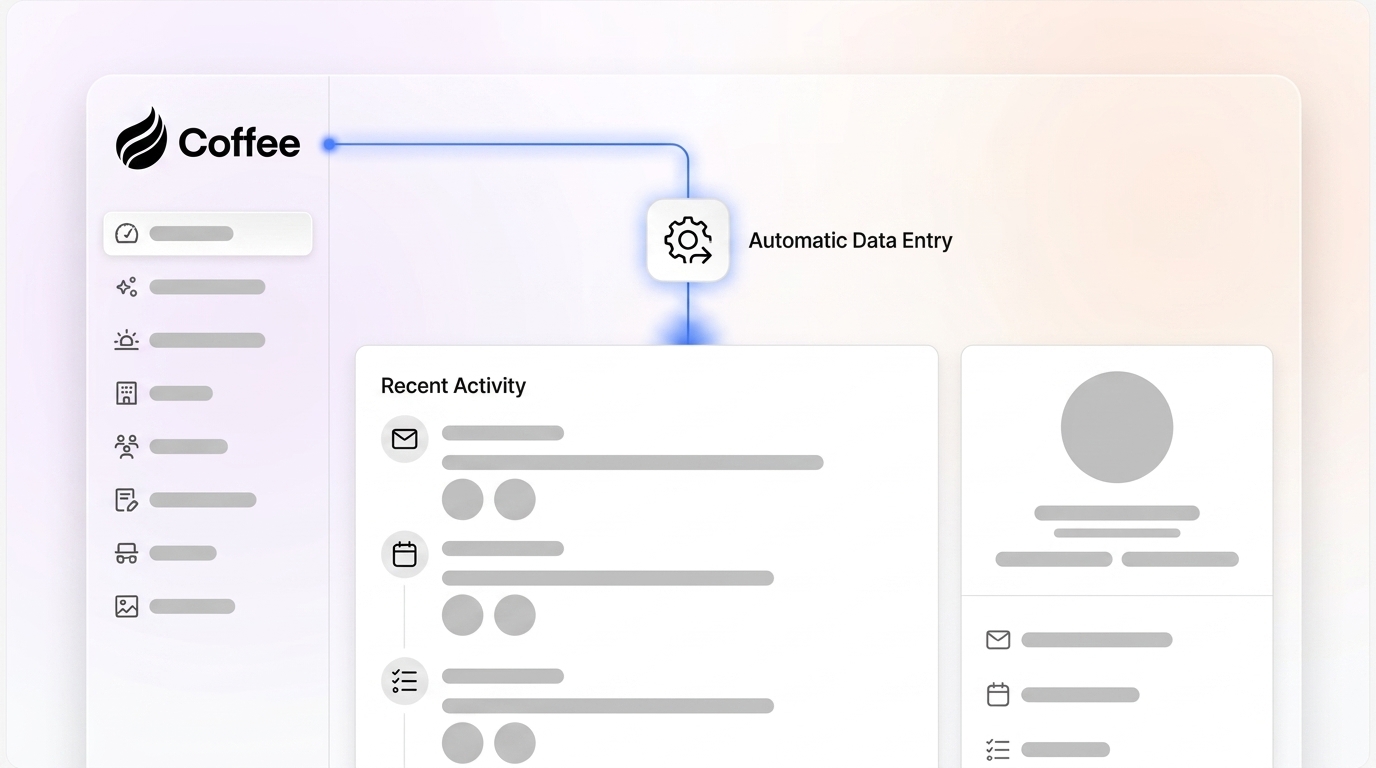1376x768 pixels.
Task: Open the profile avatar on the right card
Action: 1116,426
